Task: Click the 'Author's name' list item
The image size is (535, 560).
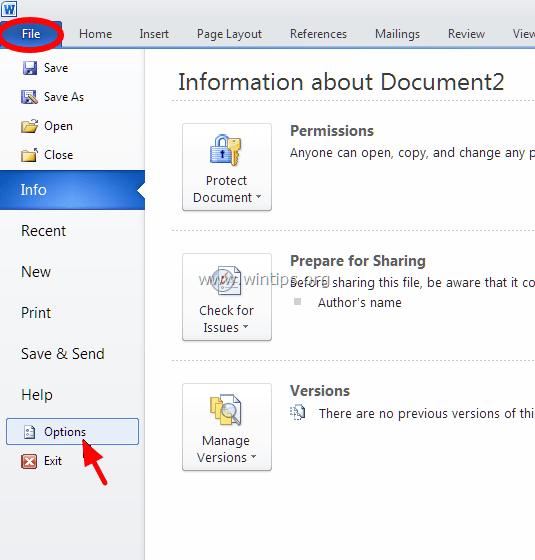Action: coord(360,302)
